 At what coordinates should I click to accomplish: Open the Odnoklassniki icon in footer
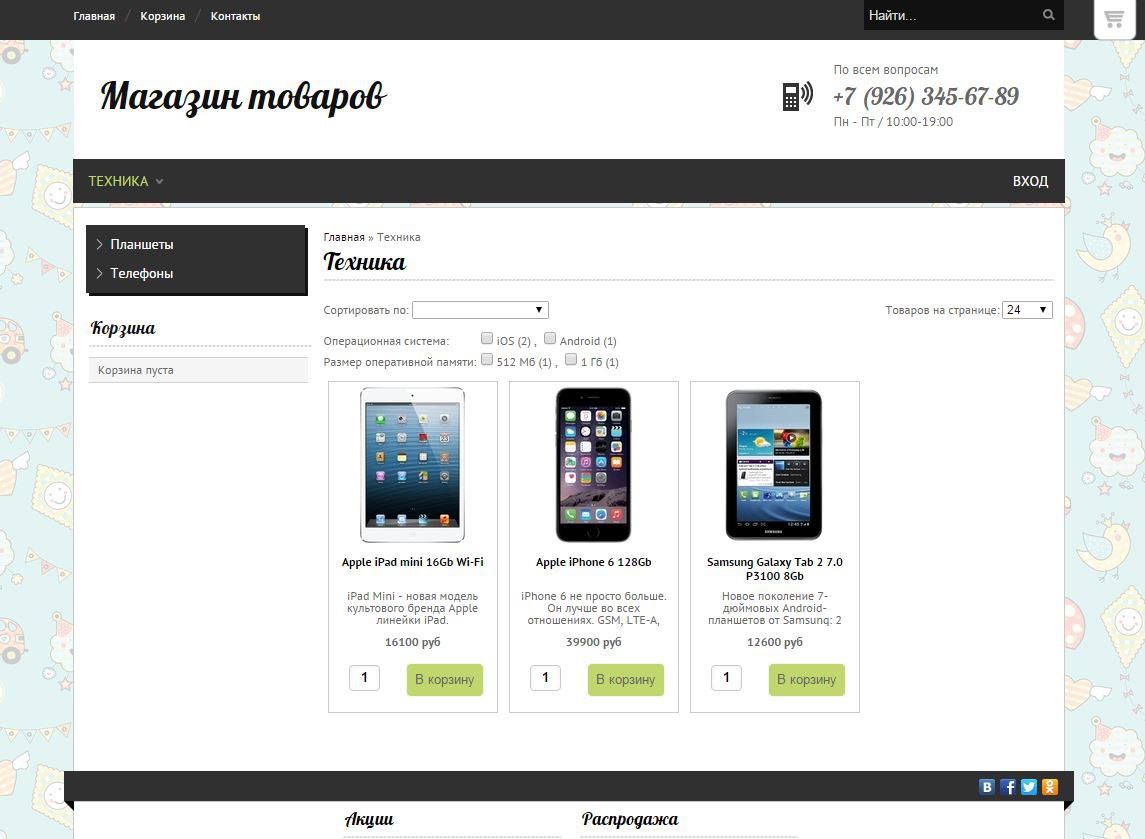click(x=1050, y=786)
